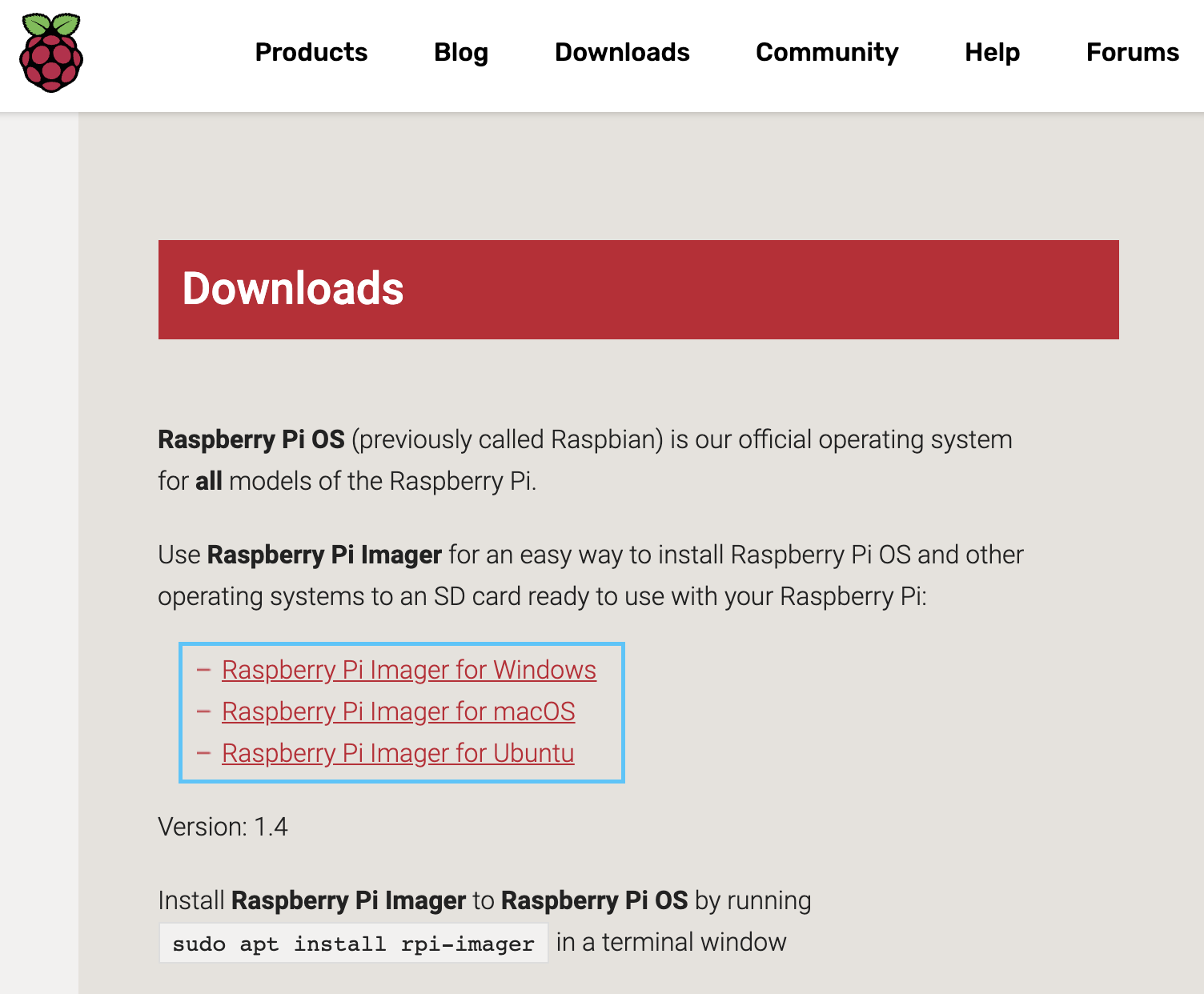Click 'in a terminal window' text
The image size is (1204, 994).
tap(671, 942)
